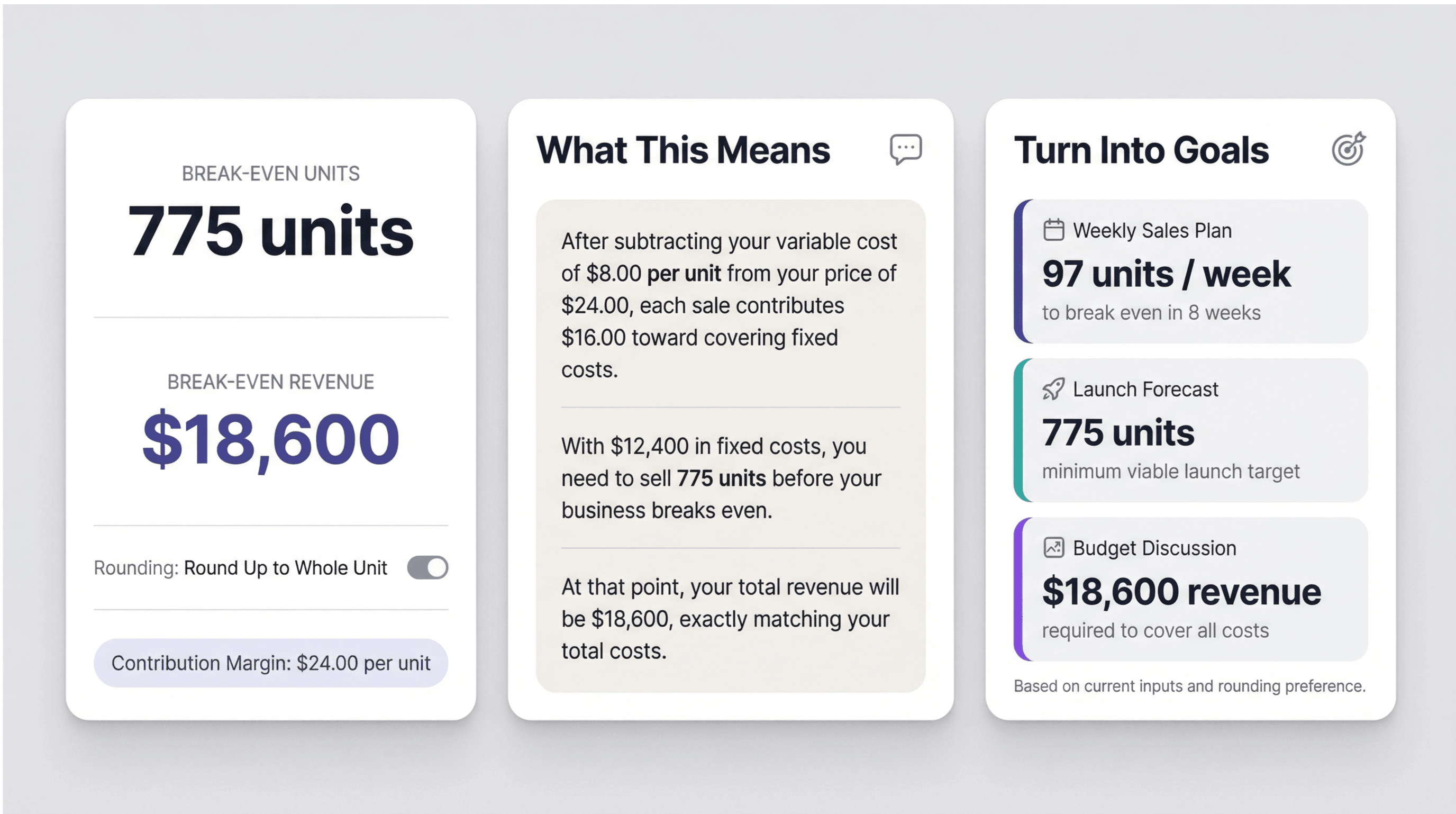Click the Contribution Margin badge
Viewport: 1456px width, 814px height.
(x=271, y=663)
